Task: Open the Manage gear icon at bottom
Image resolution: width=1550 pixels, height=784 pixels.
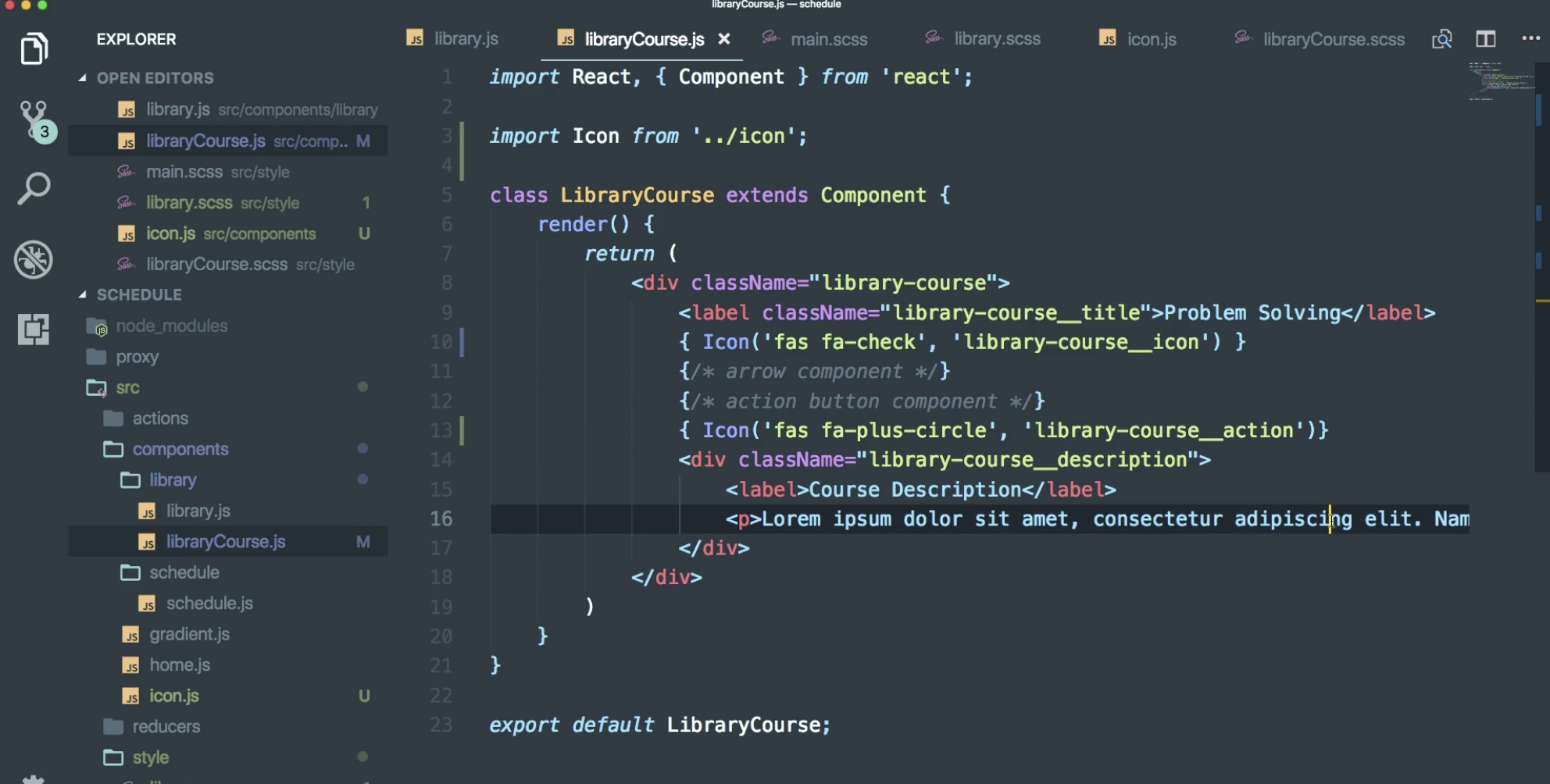Action: point(34,779)
